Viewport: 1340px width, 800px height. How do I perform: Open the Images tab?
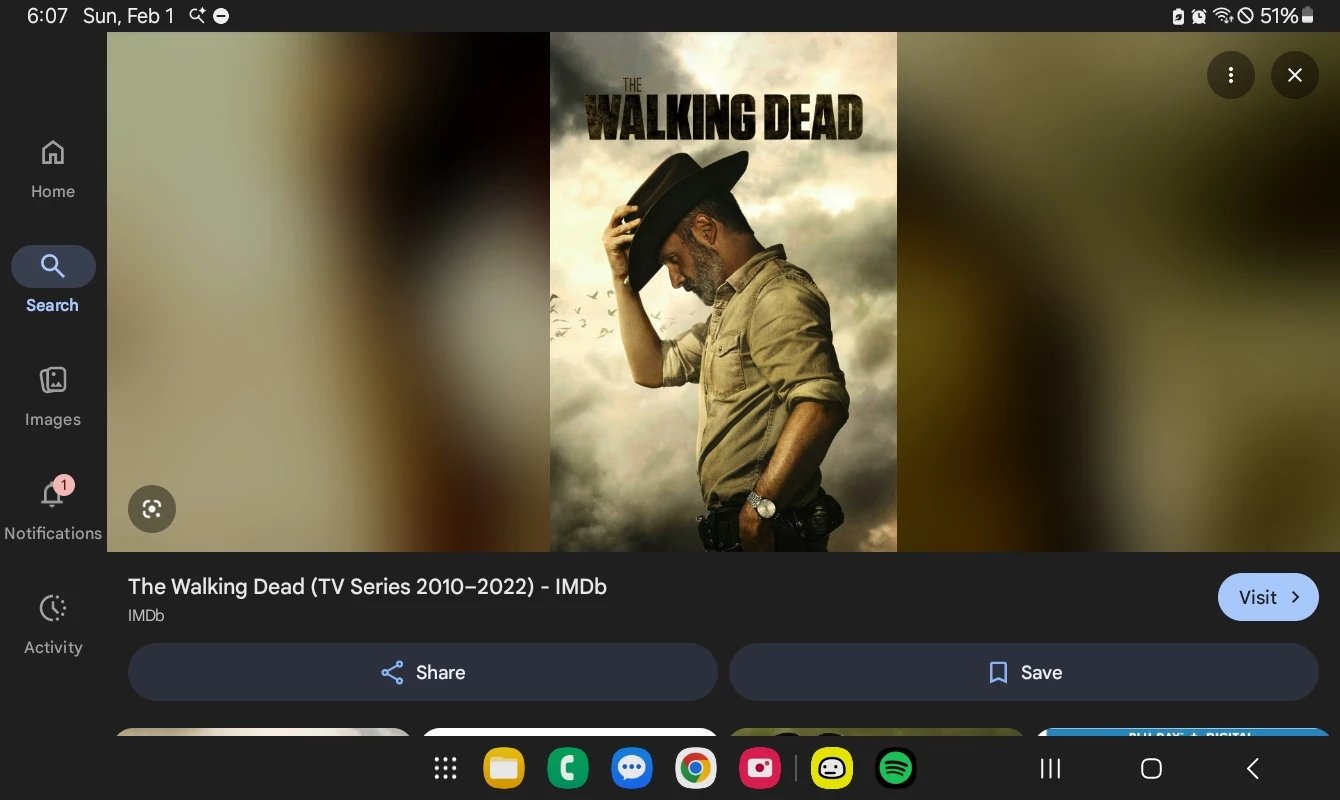point(53,396)
